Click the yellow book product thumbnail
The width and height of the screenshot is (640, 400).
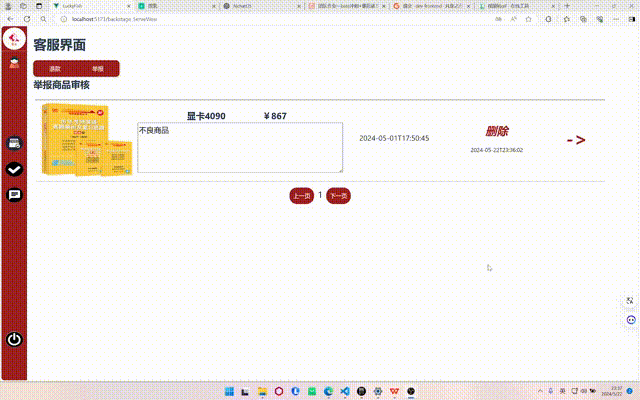click(x=87, y=140)
